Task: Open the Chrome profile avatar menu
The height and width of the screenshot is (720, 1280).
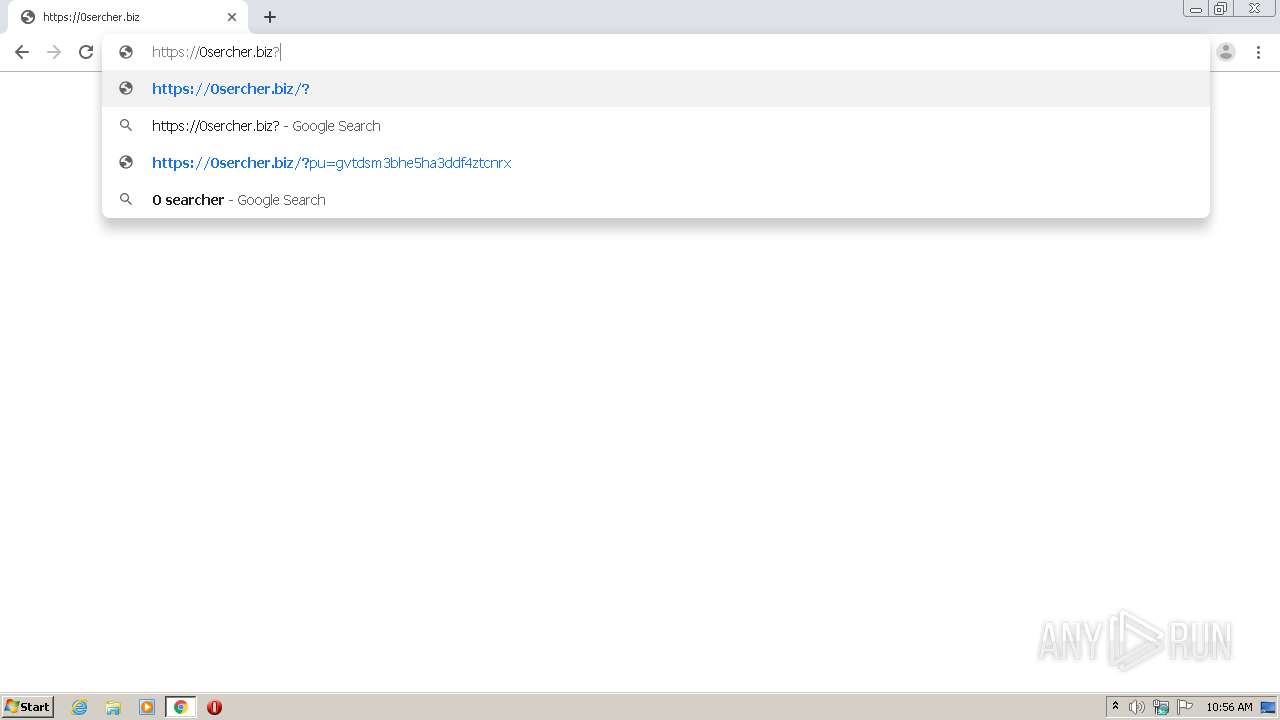Action: point(1226,52)
